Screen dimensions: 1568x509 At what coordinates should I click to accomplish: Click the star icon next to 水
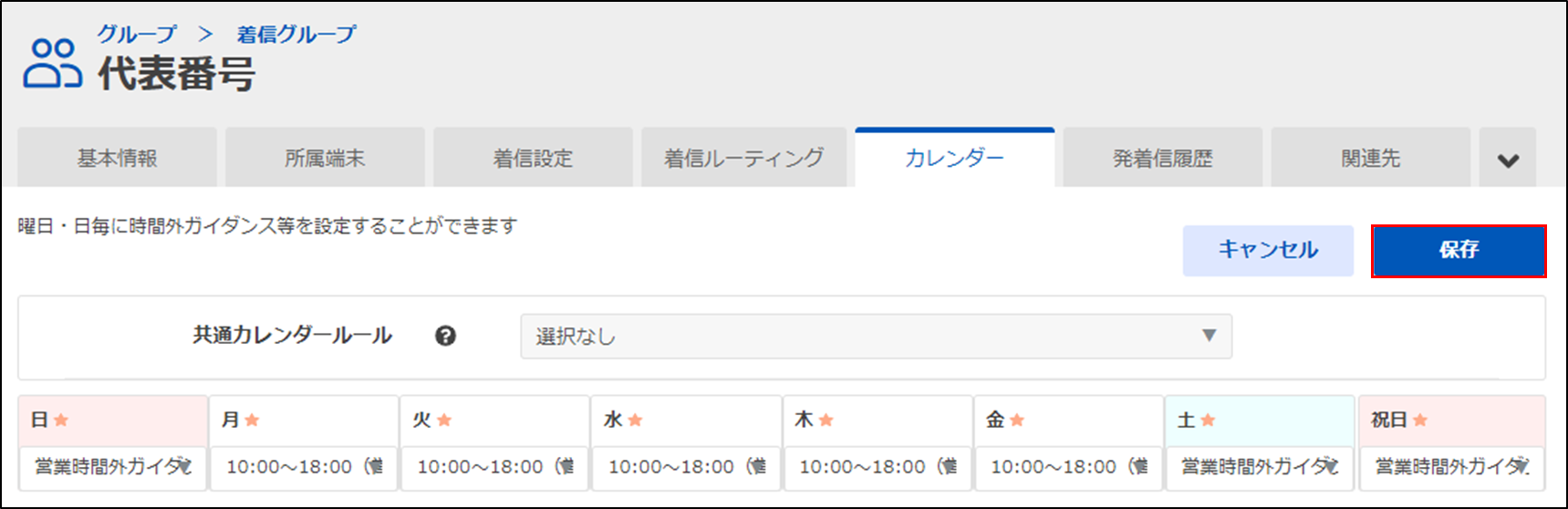[635, 420]
